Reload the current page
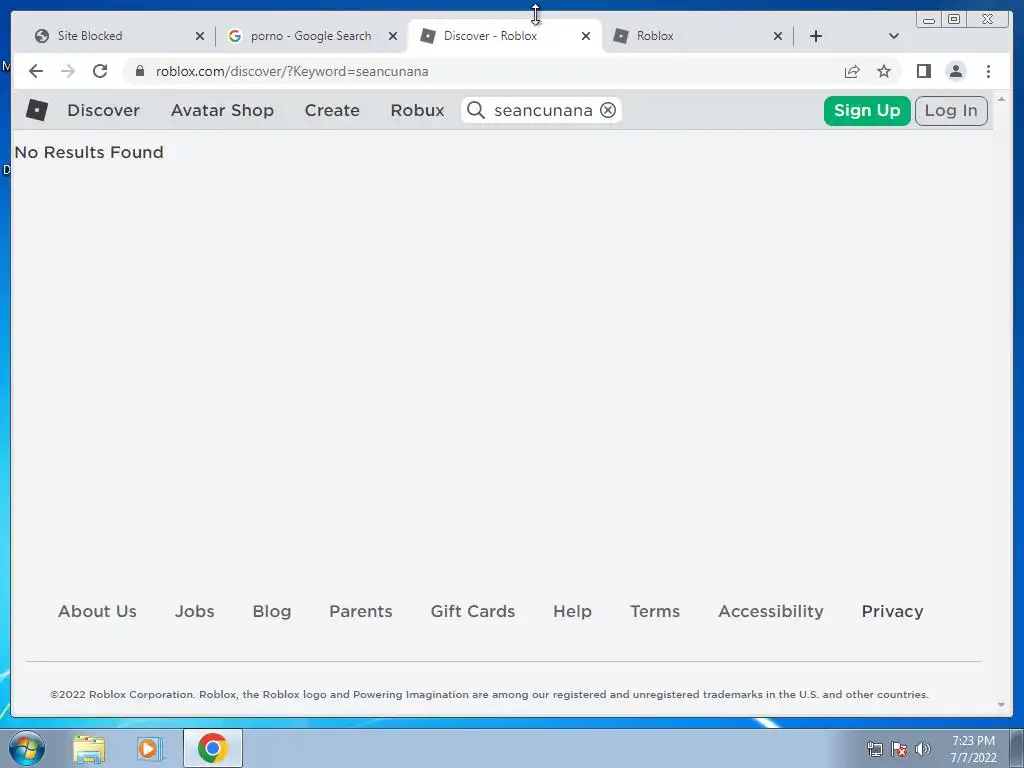1024x768 pixels. 100,71
